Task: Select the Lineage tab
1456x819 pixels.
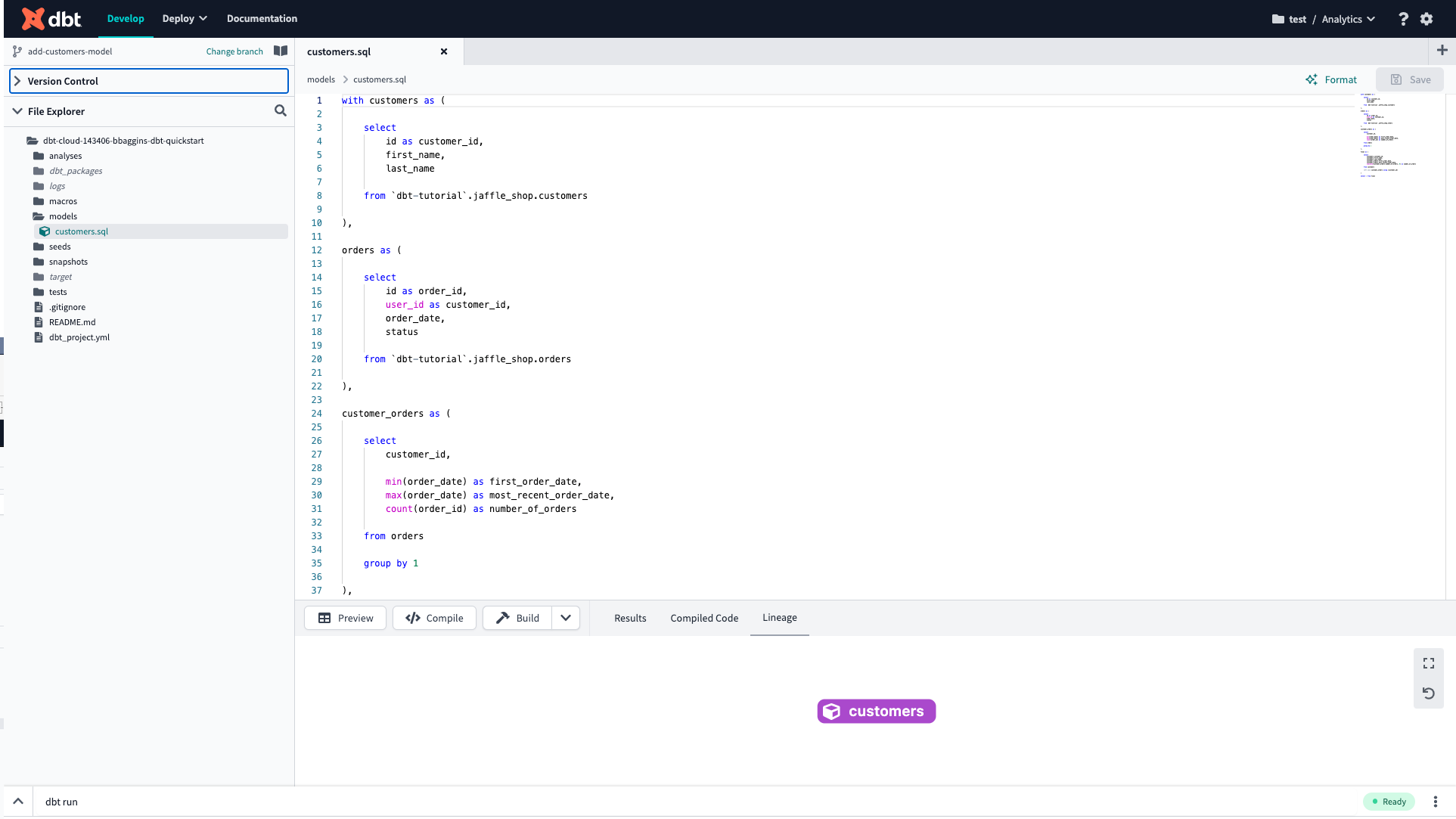Action: (780, 618)
